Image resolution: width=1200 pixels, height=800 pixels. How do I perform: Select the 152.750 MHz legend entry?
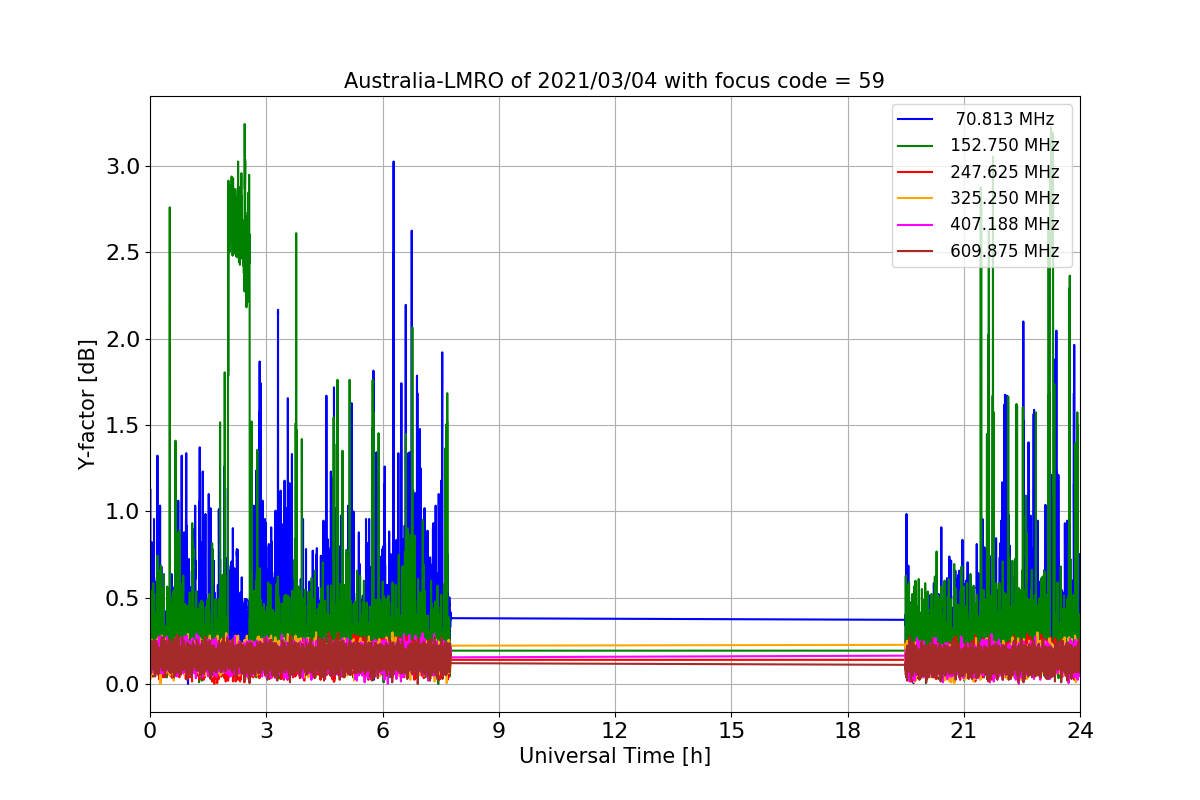[x=980, y=145]
